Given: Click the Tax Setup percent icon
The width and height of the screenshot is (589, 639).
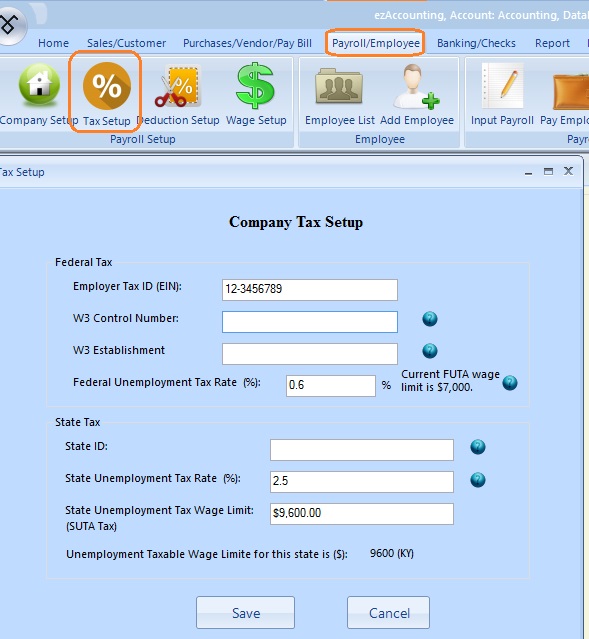Looking at the screenshot, I should pyautogui.click(x=106, y=86).
